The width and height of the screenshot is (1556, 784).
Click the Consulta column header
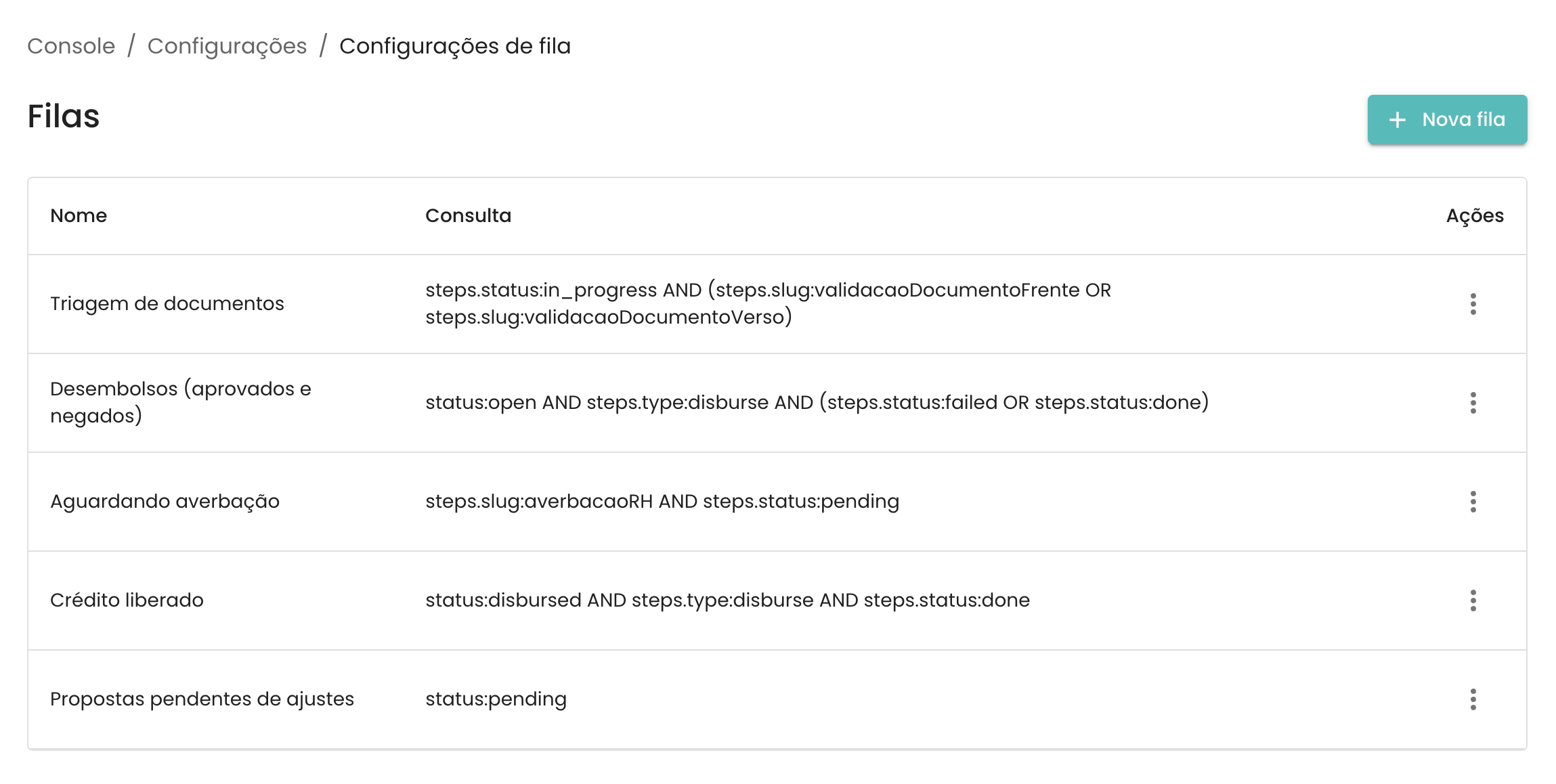click(x=468, y=215)
